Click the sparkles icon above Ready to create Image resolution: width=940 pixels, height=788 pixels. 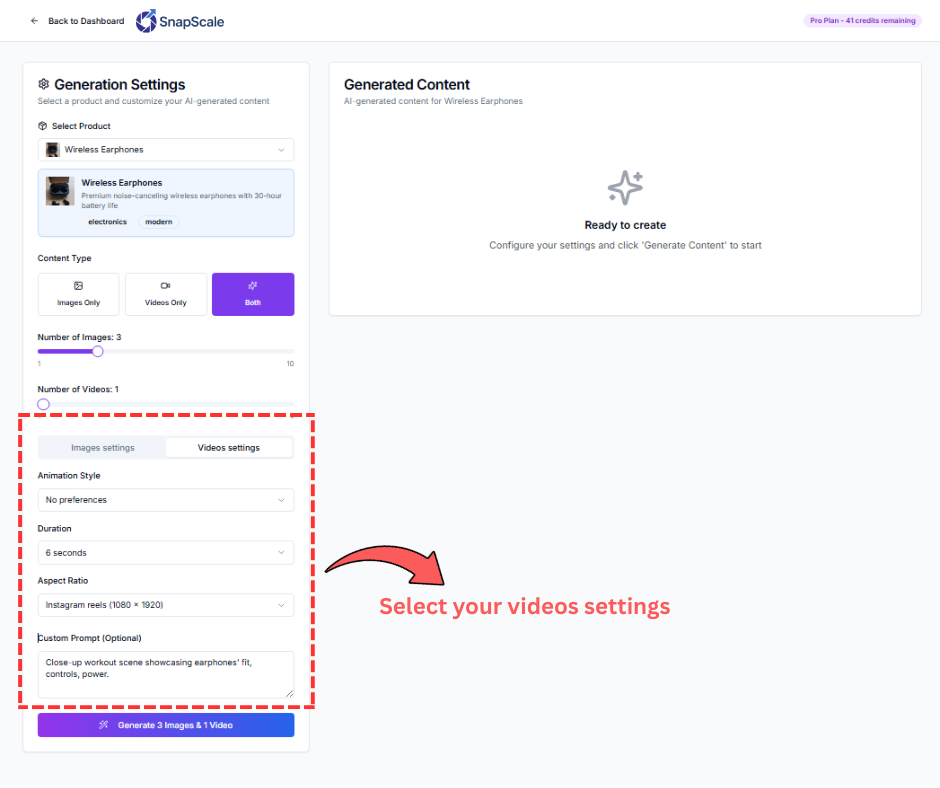pos(624,187)
